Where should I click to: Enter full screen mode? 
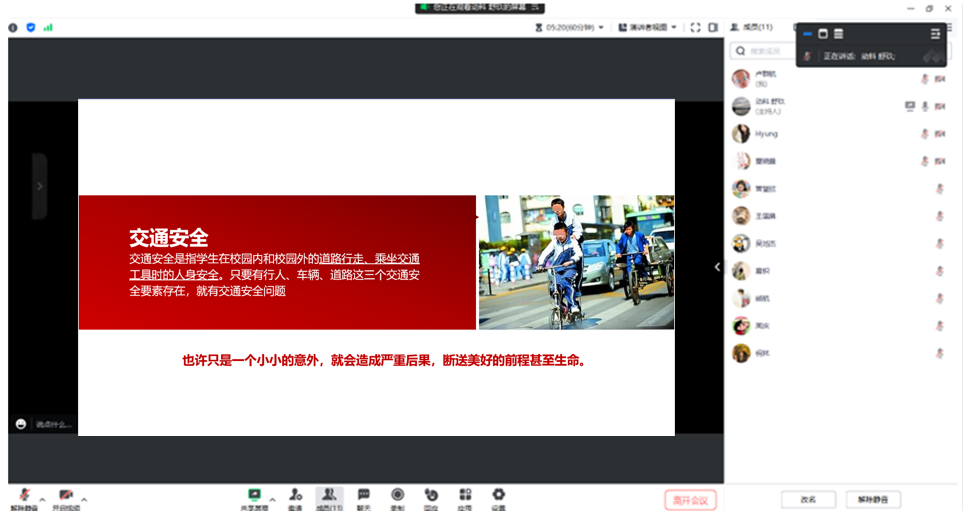(x=695, y=27)
